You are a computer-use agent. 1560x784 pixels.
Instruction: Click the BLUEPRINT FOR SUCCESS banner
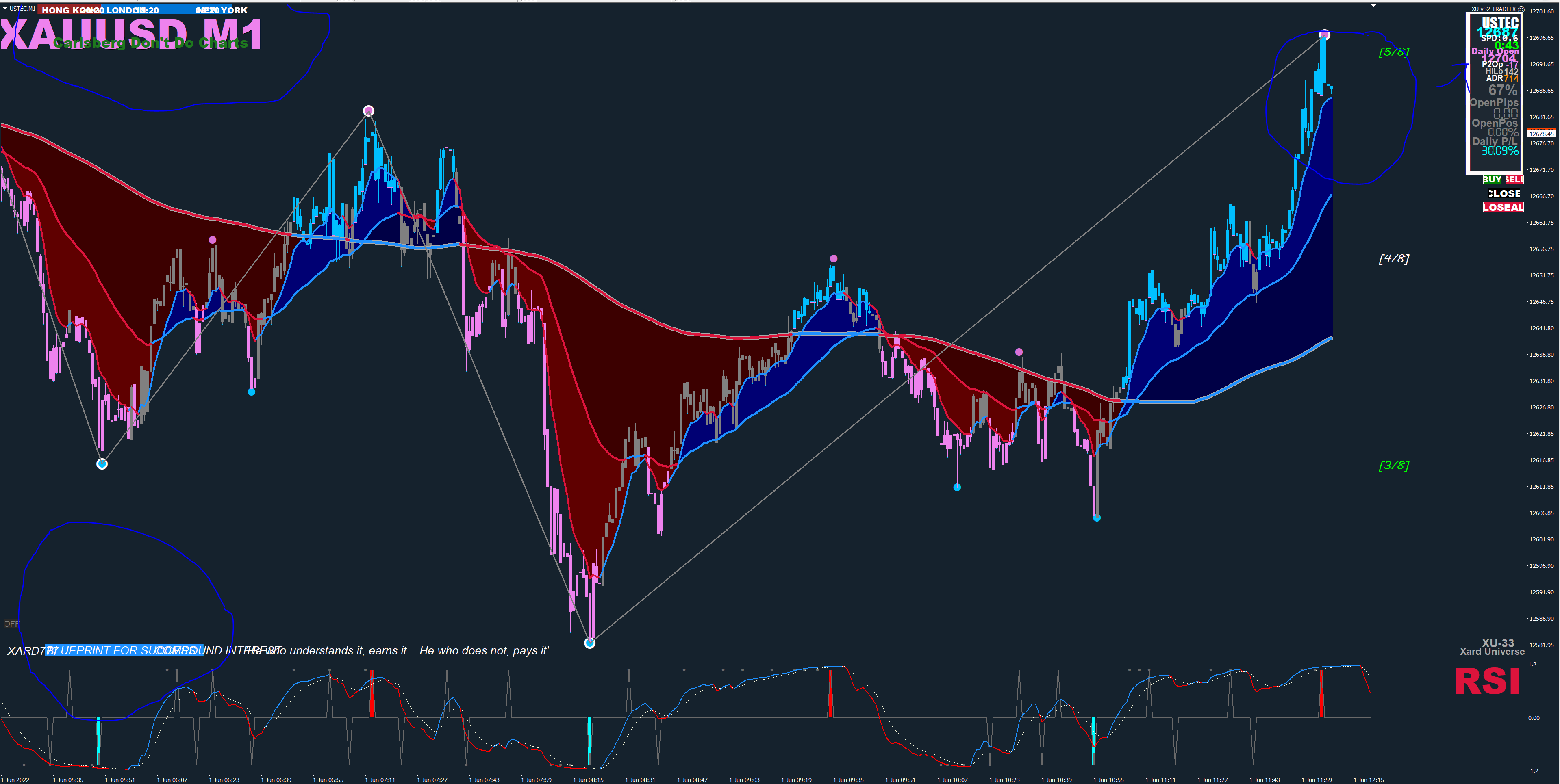pyautogui.click(x=124, y=651)
